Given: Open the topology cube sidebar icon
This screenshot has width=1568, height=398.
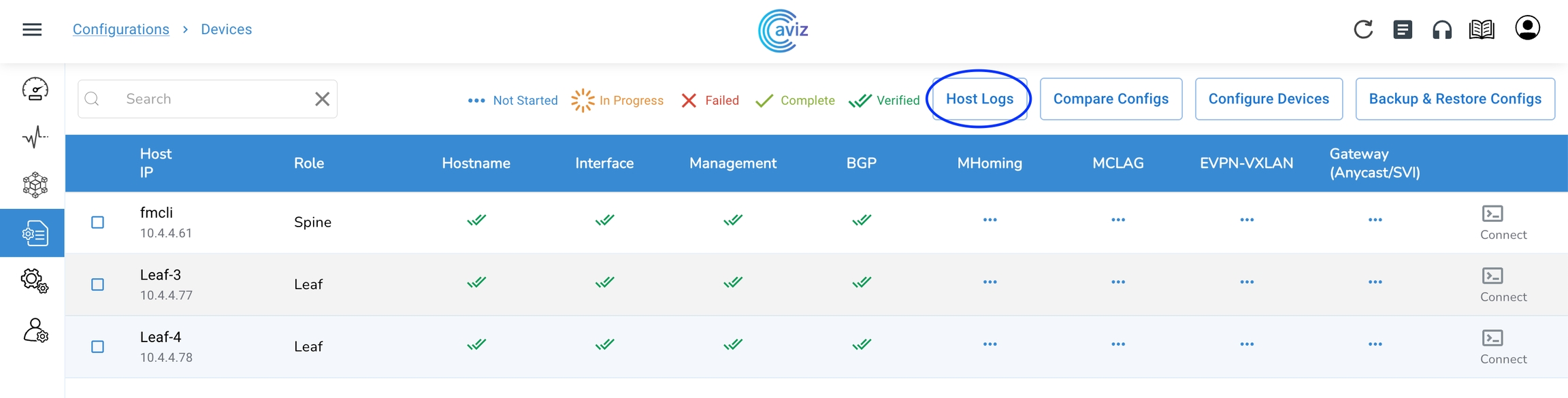Looking at the screenshot, I should [x=35, y=184].
